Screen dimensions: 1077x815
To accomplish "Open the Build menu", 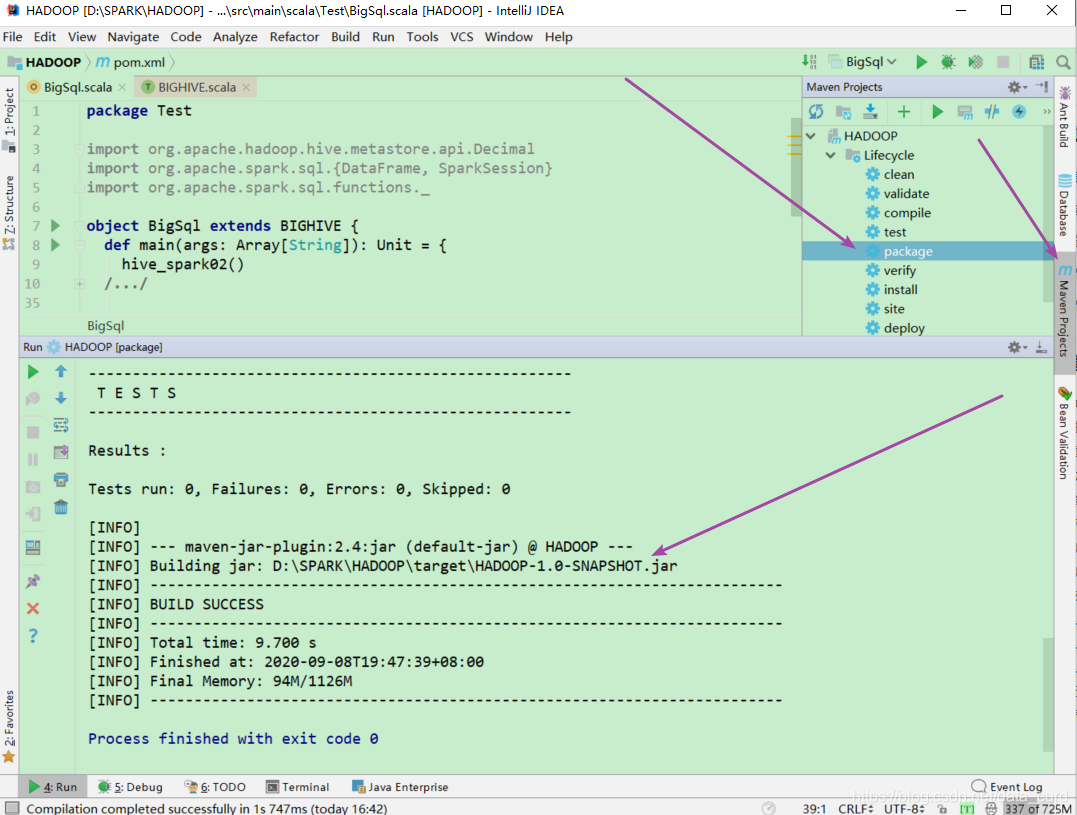I will click(x=345, y=36).
